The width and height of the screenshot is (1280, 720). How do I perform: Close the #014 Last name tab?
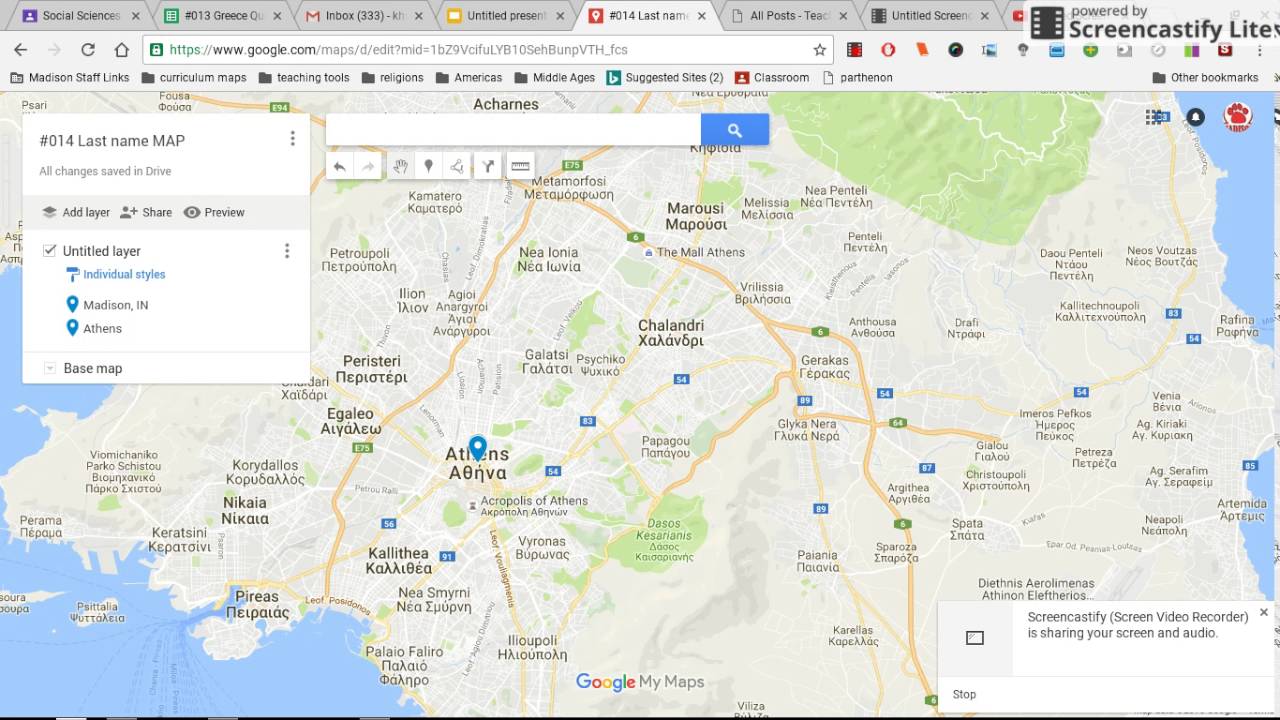[x=702, y=16]
